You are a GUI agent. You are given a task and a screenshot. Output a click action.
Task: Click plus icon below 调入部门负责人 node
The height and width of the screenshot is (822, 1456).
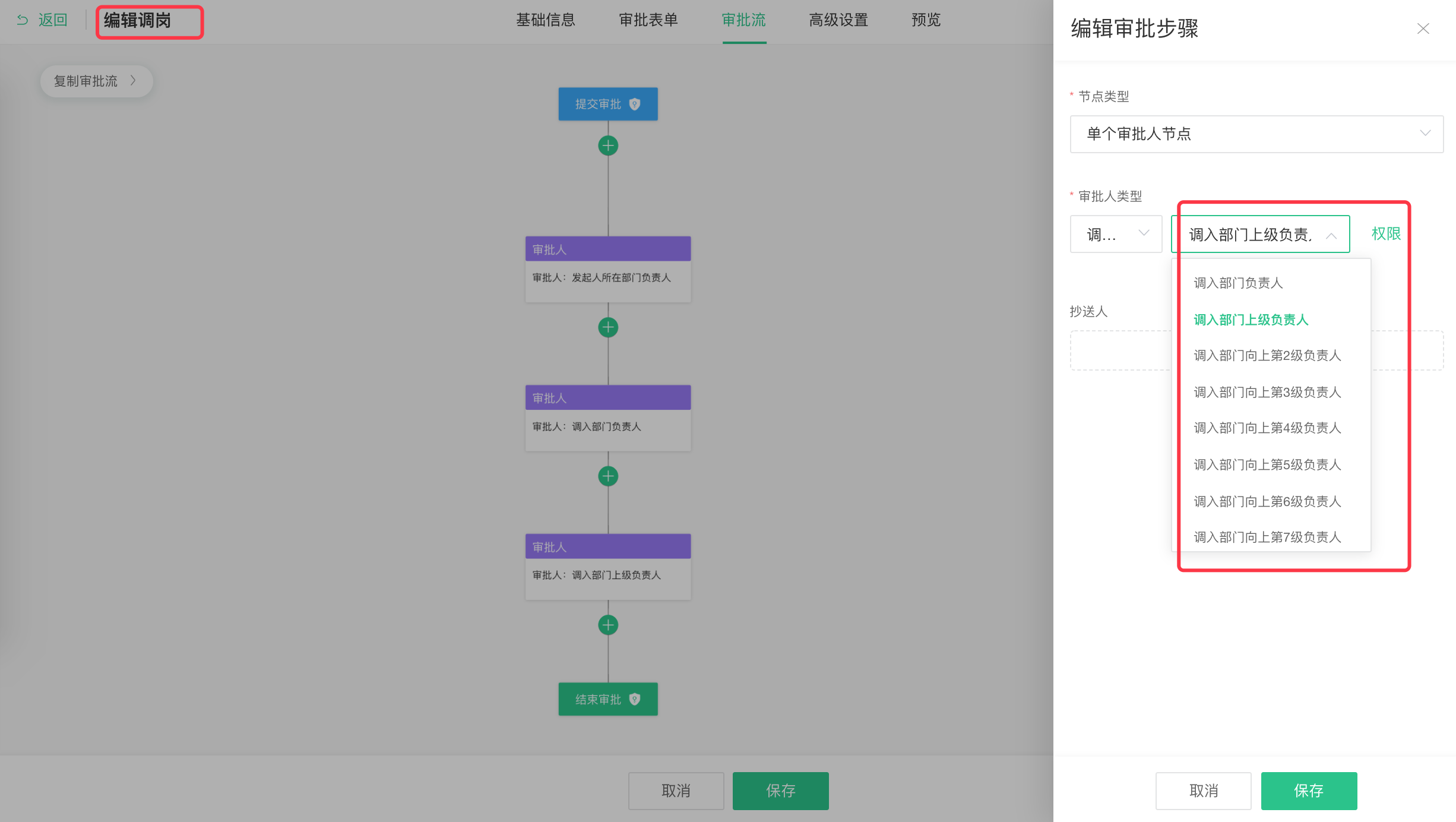coord(607,476)
